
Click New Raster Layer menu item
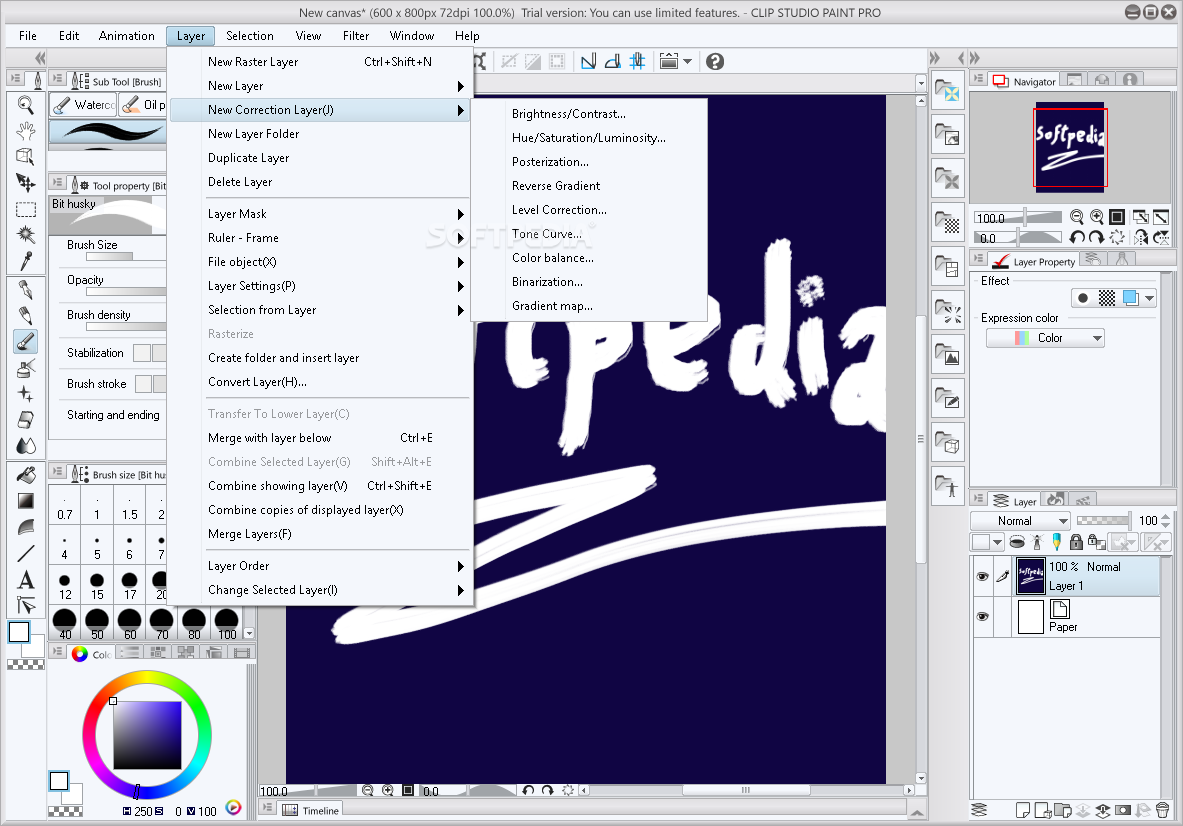pyautogui.click(x=321, y=62)
